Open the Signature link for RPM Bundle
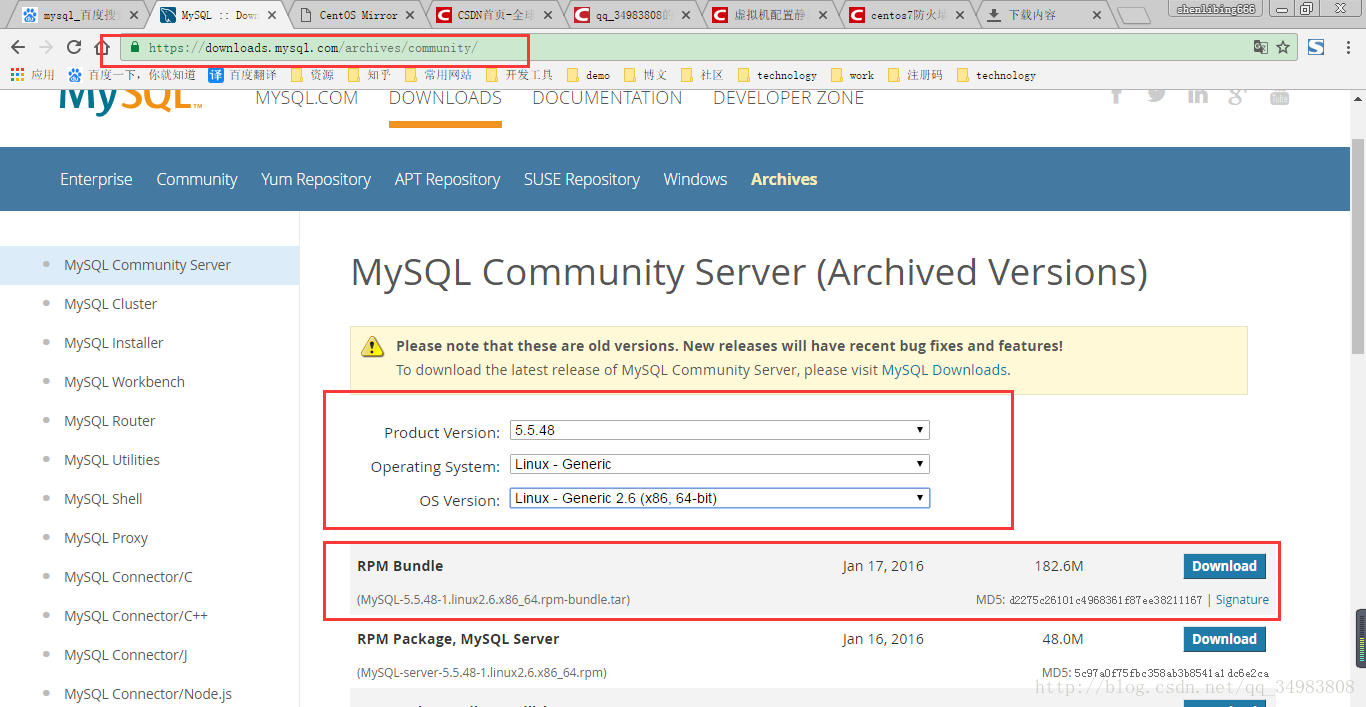The height and width of the screenshot is (707, 1366). tap(1242, 600)
